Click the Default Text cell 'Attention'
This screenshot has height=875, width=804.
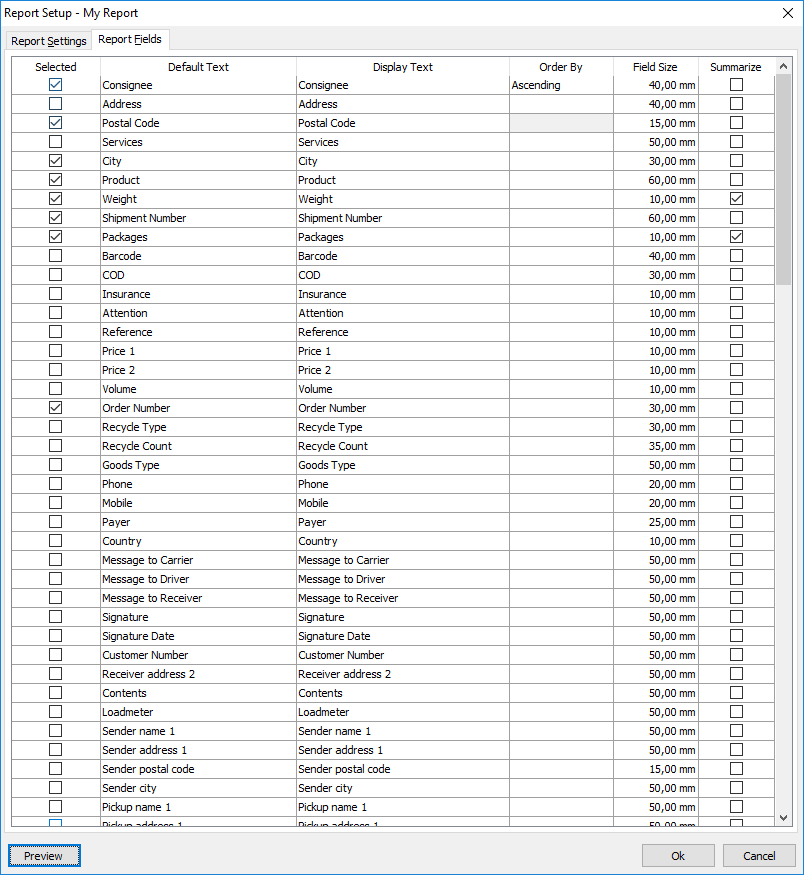(x=199, y=313)
